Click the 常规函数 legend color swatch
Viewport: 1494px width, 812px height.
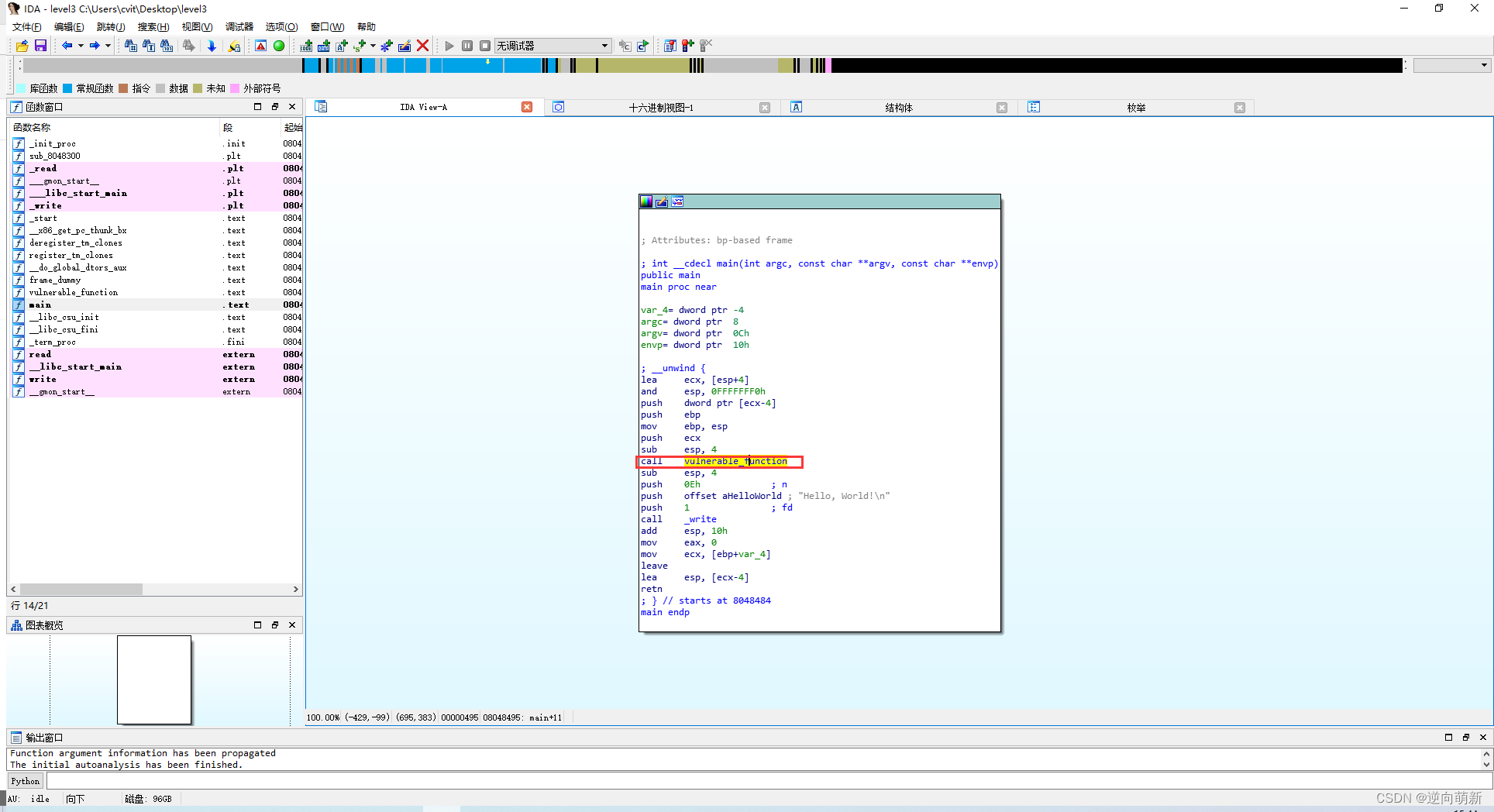pyautogui.click(x=67, y=88)
